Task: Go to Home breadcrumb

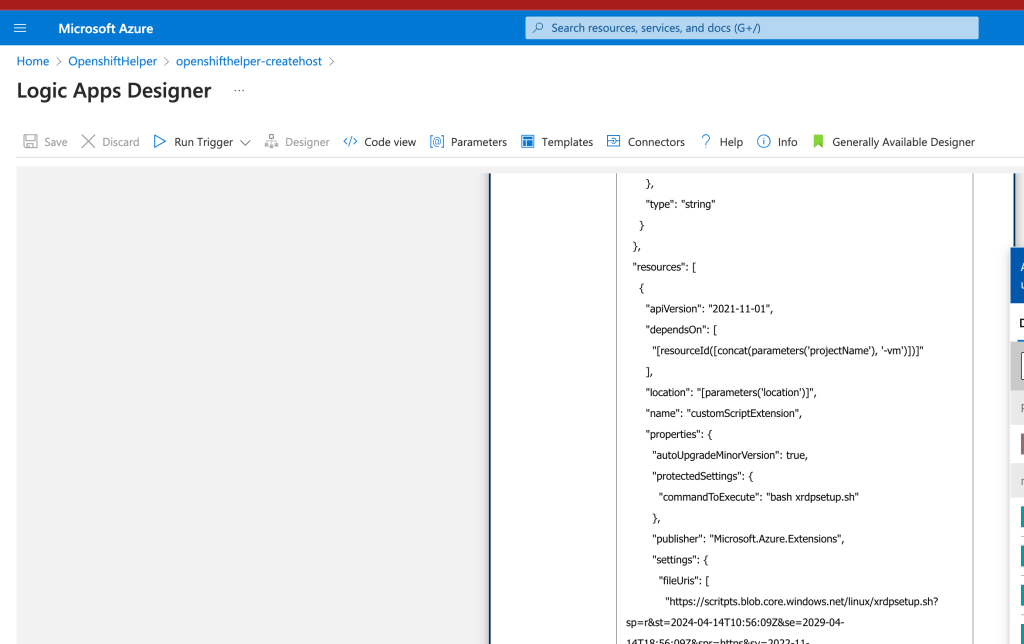Action: [x=33, y=61]
